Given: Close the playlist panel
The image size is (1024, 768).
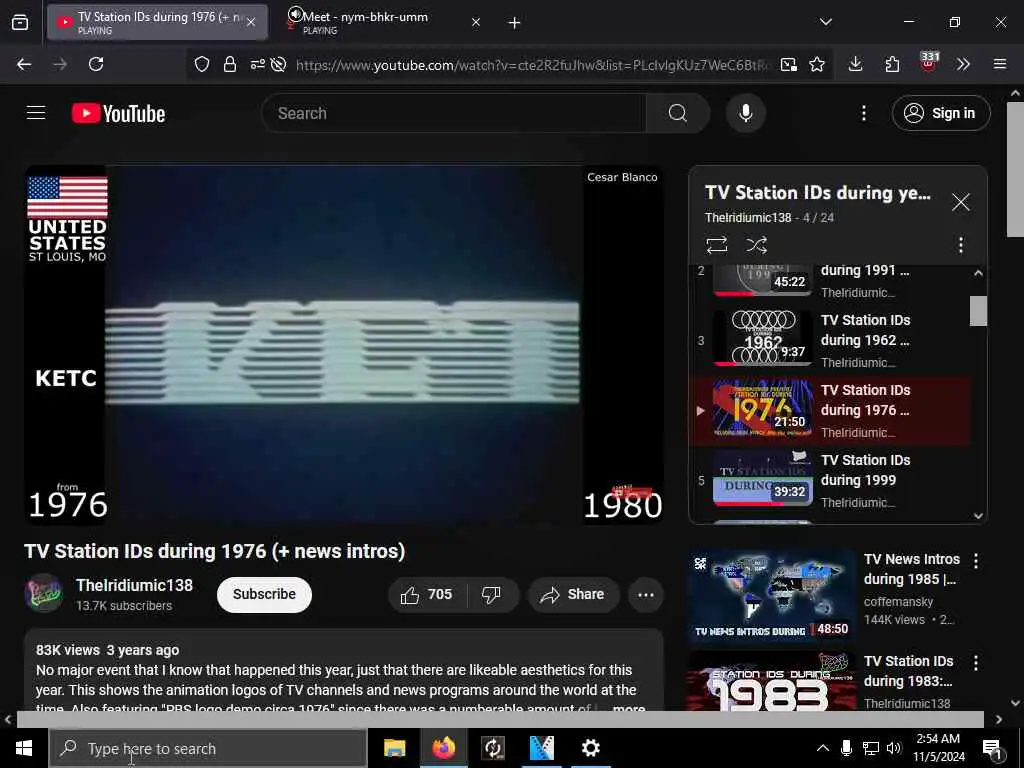Looking at the screenshot, I should [x=960, y=202].
